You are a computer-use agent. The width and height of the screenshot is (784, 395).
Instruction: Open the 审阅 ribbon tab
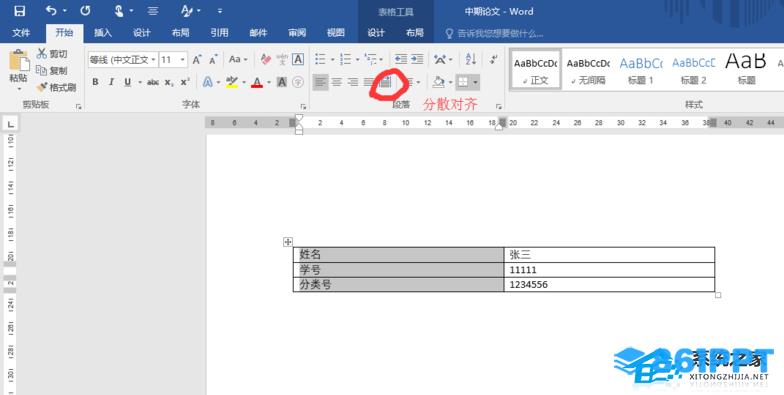coord(297,33)
